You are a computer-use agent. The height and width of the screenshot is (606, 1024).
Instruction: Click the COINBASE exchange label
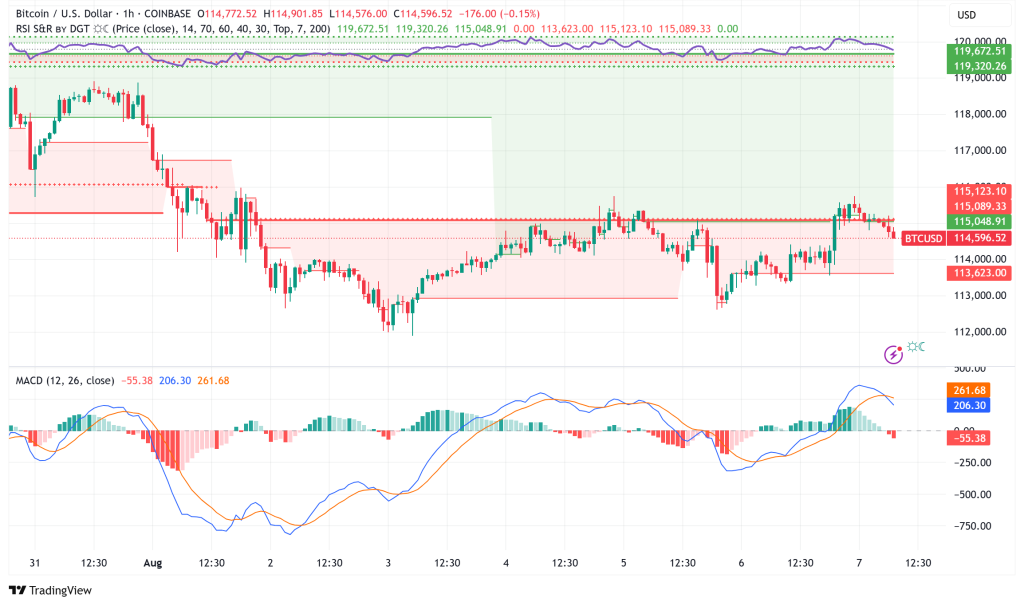pos(168,14)
